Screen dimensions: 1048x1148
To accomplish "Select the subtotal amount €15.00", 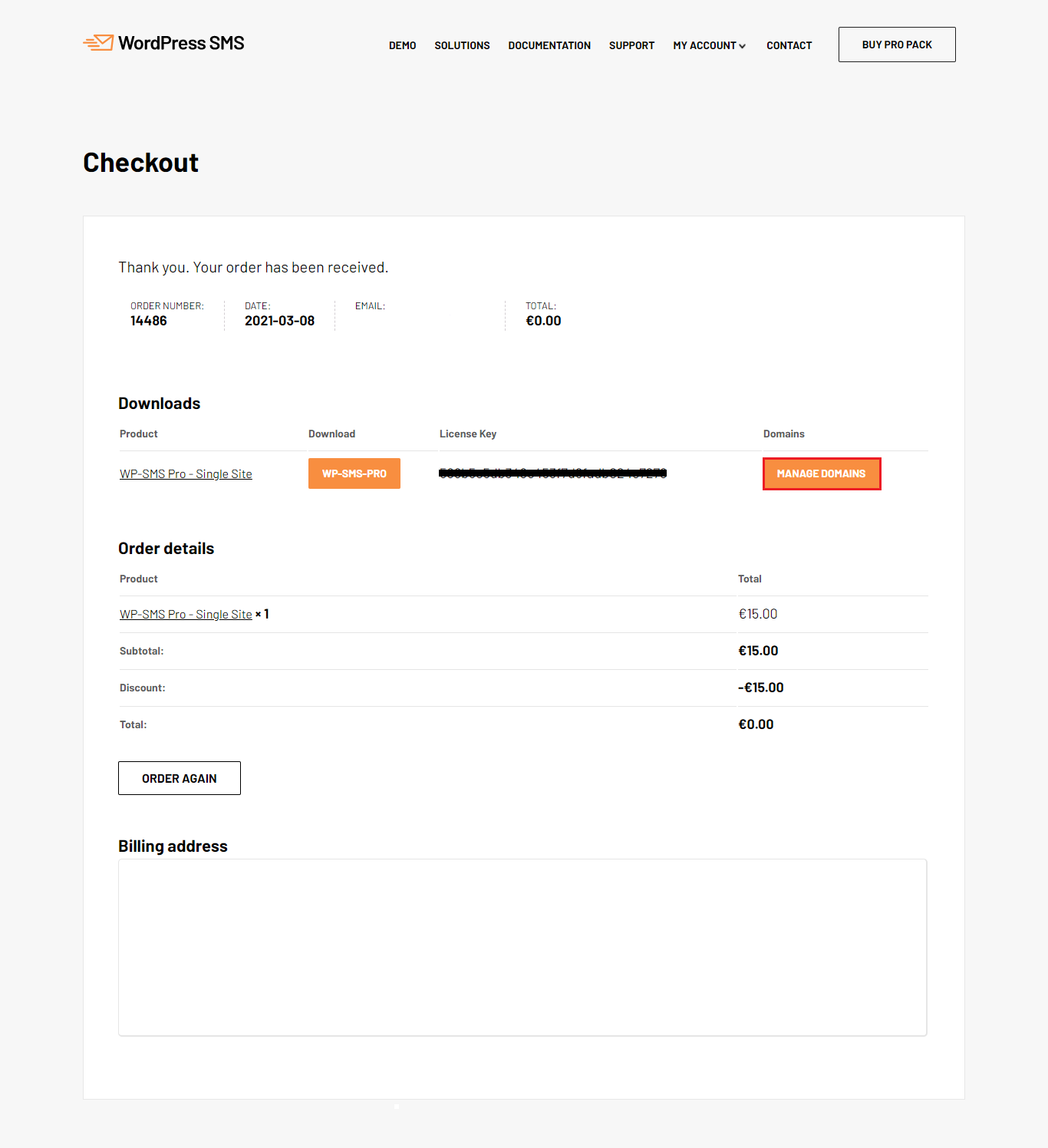I will (x=758, y=651).
